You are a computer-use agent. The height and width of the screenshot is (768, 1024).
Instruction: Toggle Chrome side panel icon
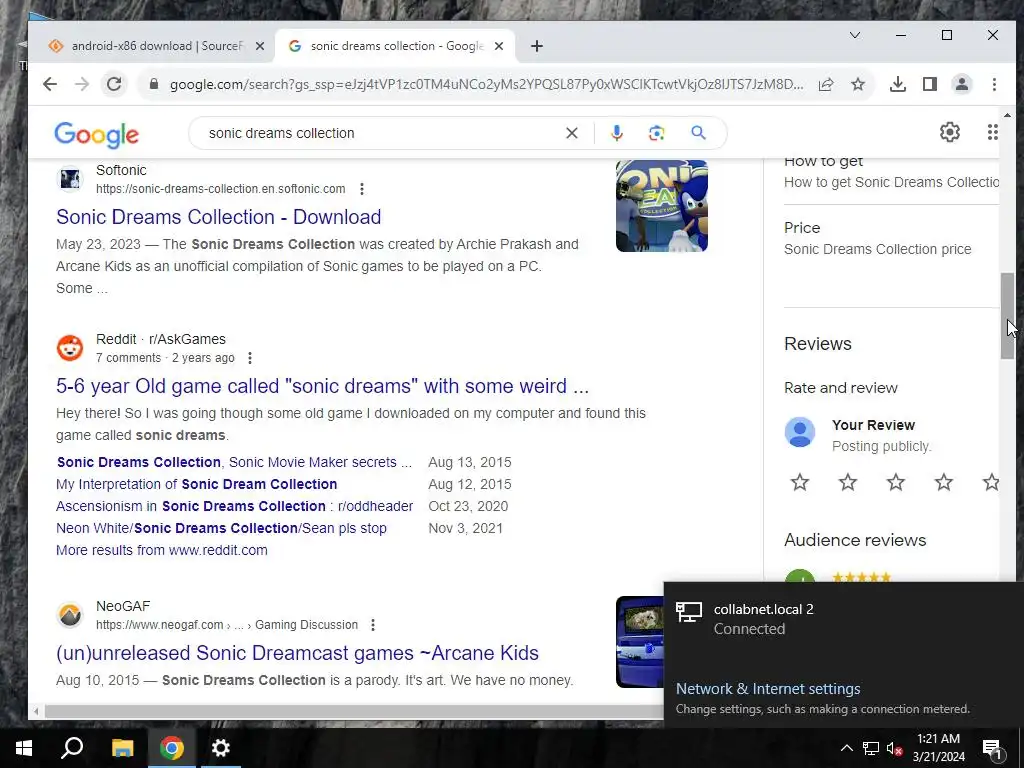point(930,84)
